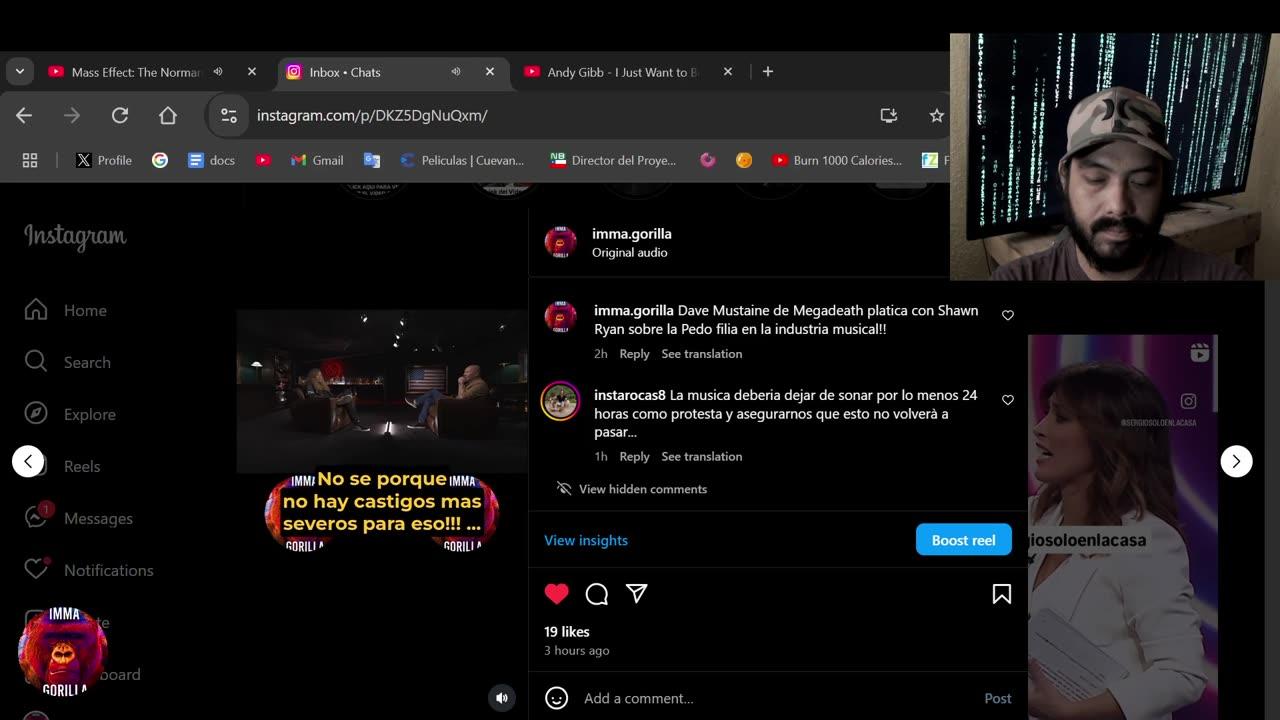Image resolution: width=1280 pixels, height=720 pixels.
Task: Open the Burn 1000 Calories bookmark
Action: (837, 160)
